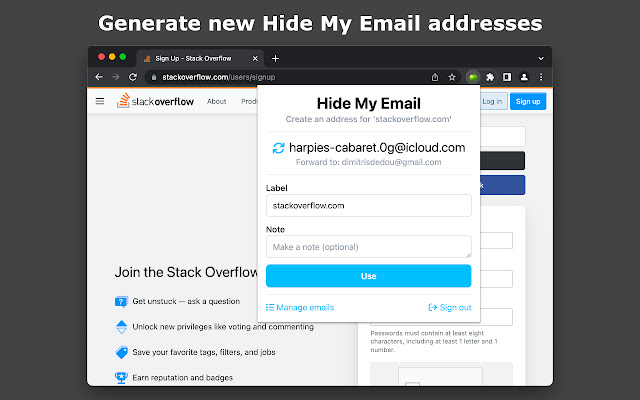Screen dimensions: 640x400
Task: Open the Extensions puzzle piece menu
Action: point(490,77)
